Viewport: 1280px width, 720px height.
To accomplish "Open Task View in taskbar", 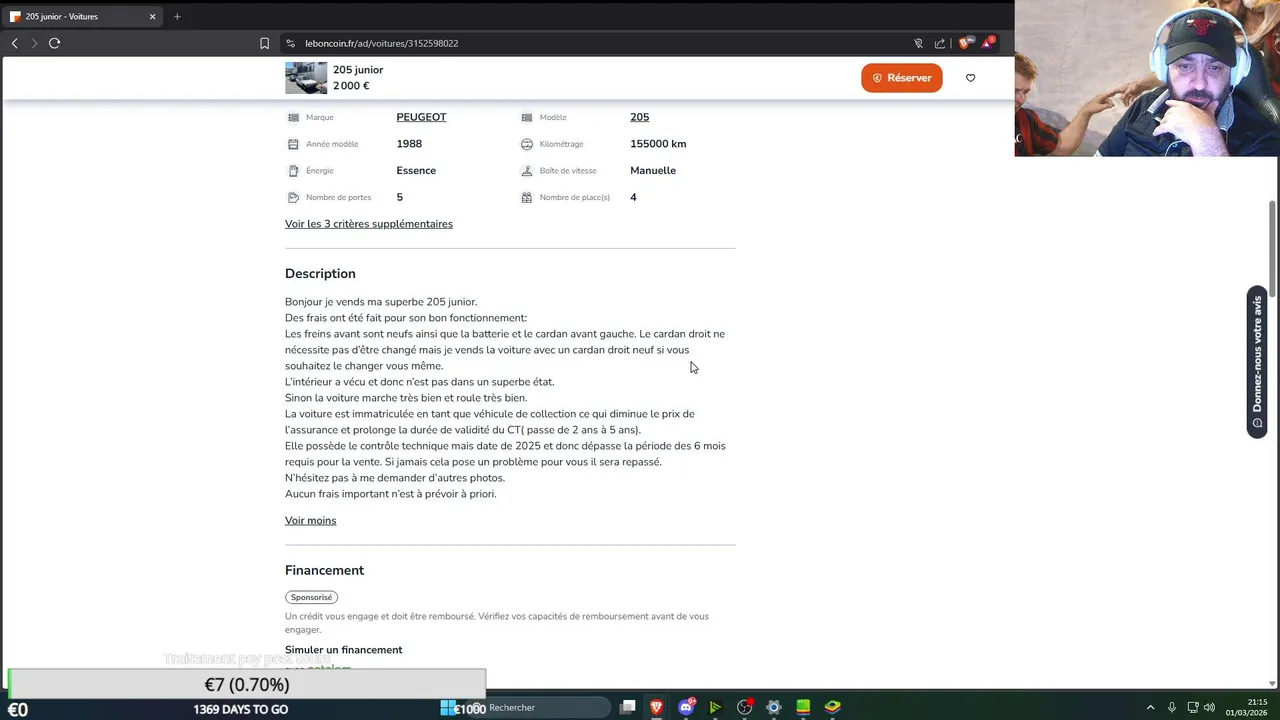I will click(x=628, y=707).
